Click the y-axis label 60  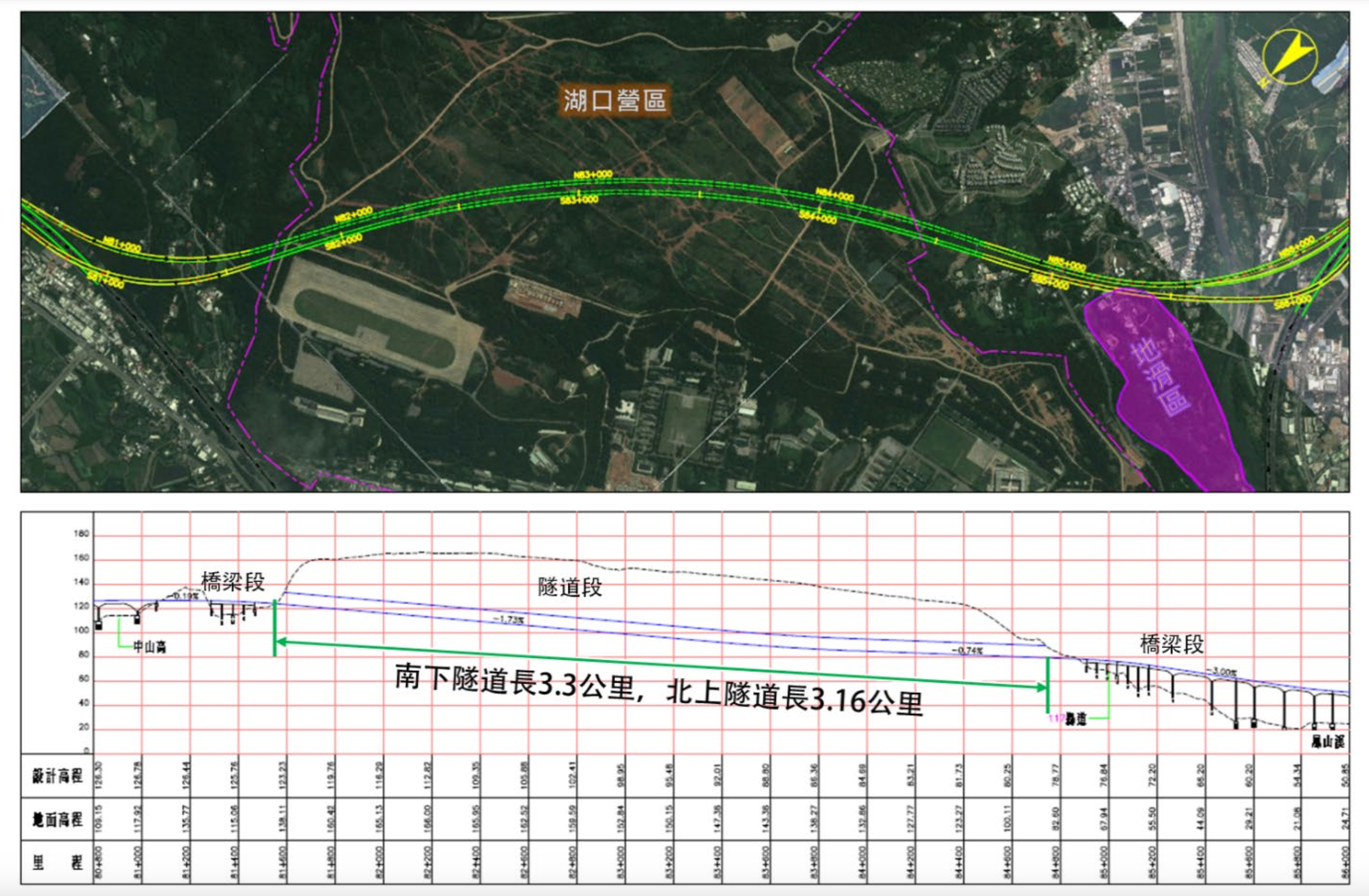coord(84,679)
